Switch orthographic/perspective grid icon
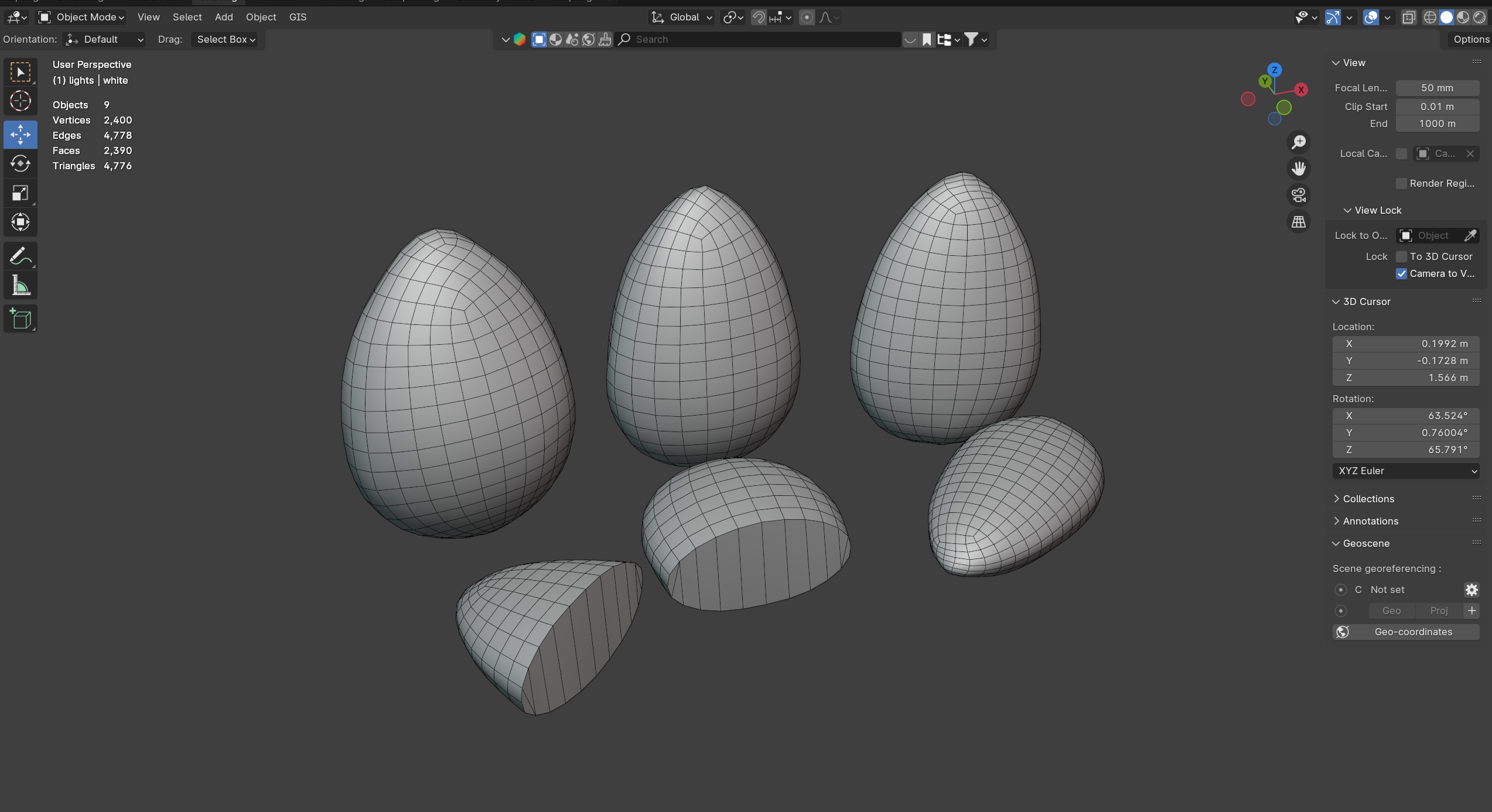This screenshot has height=812, width=1492. coord(1299,222)
